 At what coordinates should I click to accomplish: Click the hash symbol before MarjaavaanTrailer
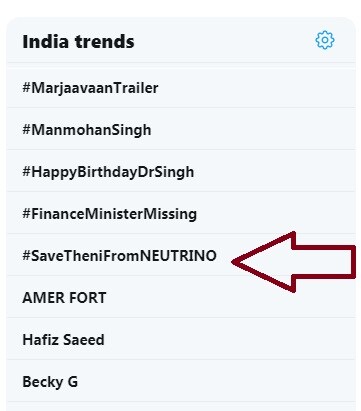(27, 88)
